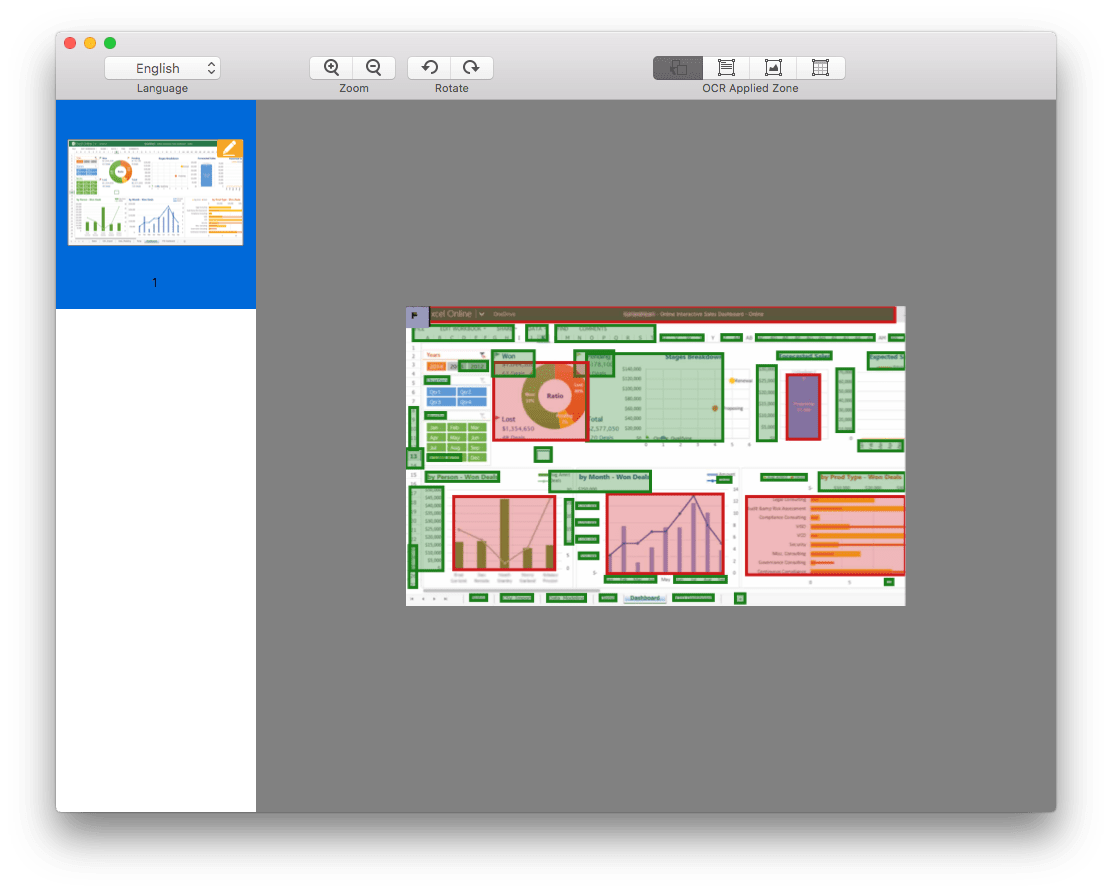This screenshot has width=1112, height=892.
Task: Minimize the window with yellow button
Action: point(90,43)
